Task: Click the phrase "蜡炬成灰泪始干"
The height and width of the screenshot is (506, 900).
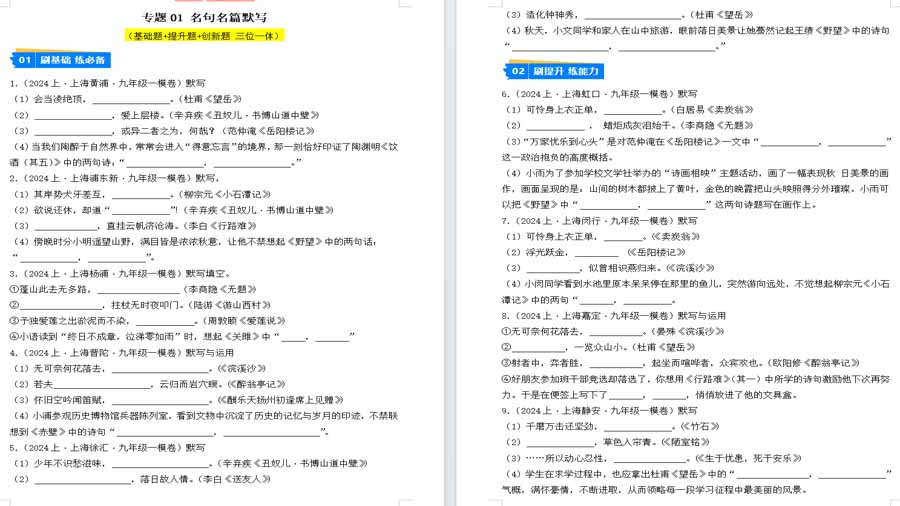Action: point(635,125)
